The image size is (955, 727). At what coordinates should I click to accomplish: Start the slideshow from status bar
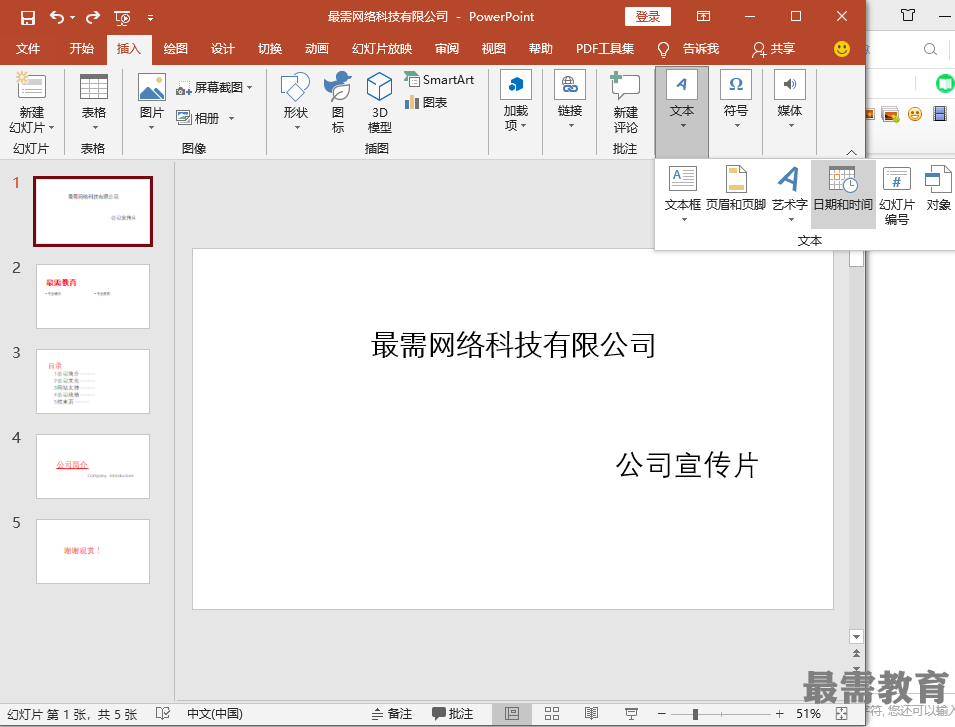click(631, 714)
